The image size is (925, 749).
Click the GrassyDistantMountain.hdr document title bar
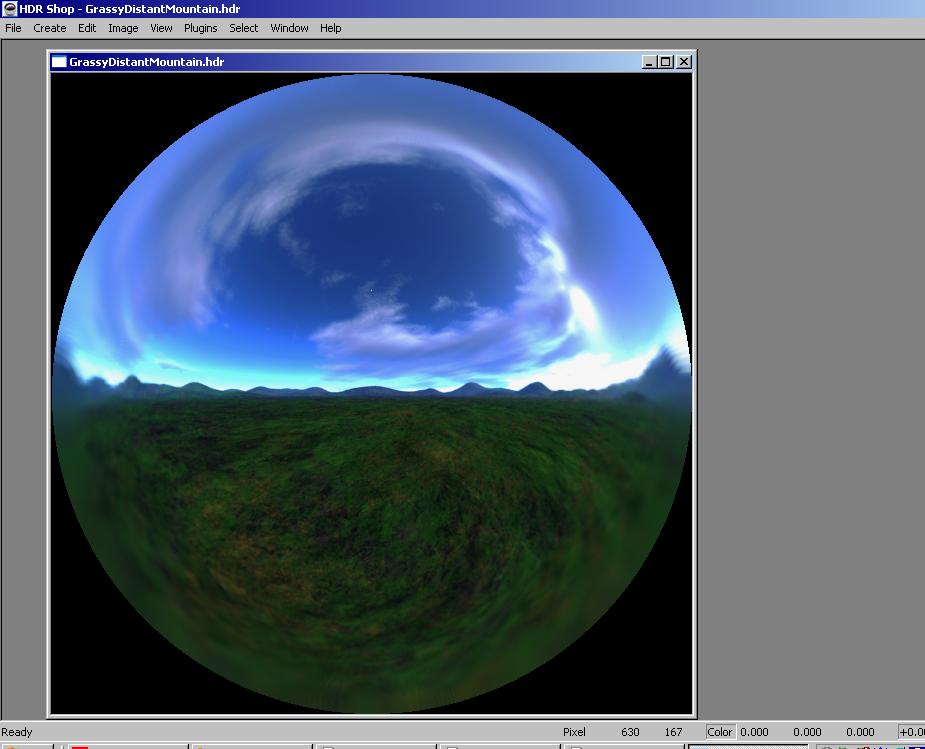click(x=350, y=62)
